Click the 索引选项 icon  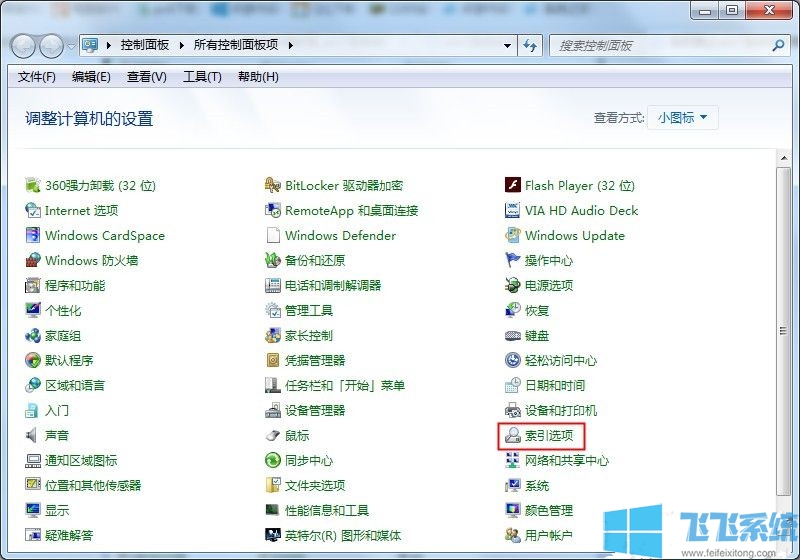pyautogui.click(x=513, y=435)
